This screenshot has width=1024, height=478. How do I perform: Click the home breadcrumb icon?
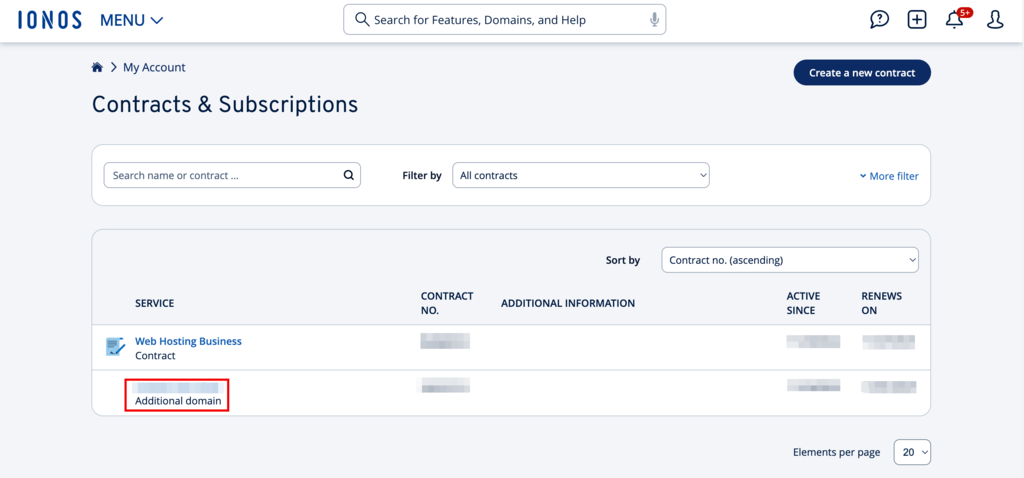97,67
